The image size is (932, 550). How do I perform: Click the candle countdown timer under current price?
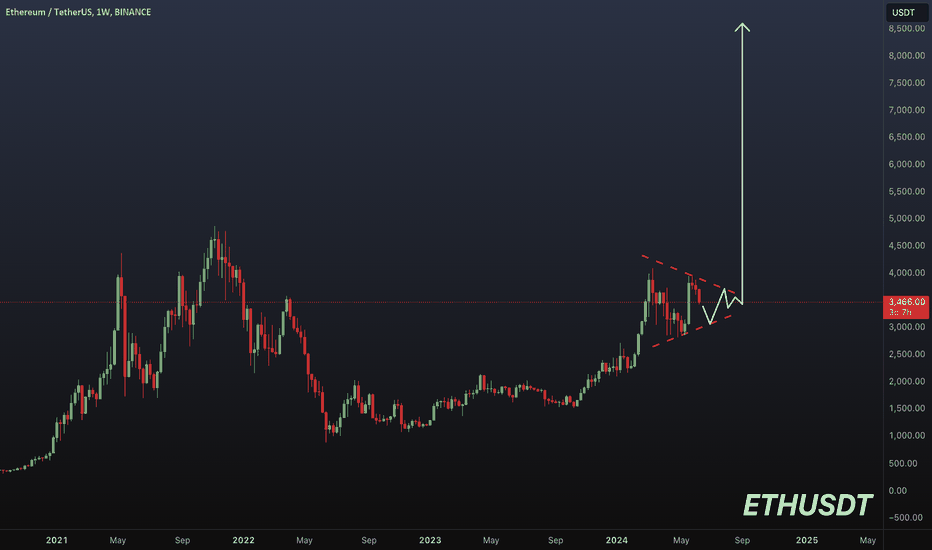[900, 312]
